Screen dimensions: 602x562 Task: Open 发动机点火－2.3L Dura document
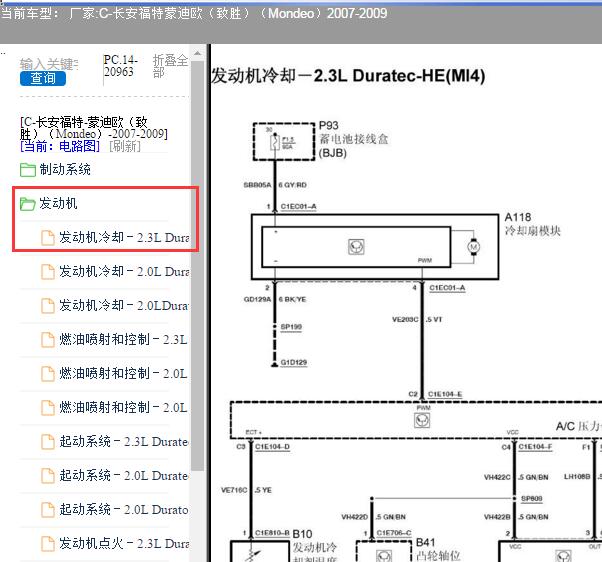(124, 543)
